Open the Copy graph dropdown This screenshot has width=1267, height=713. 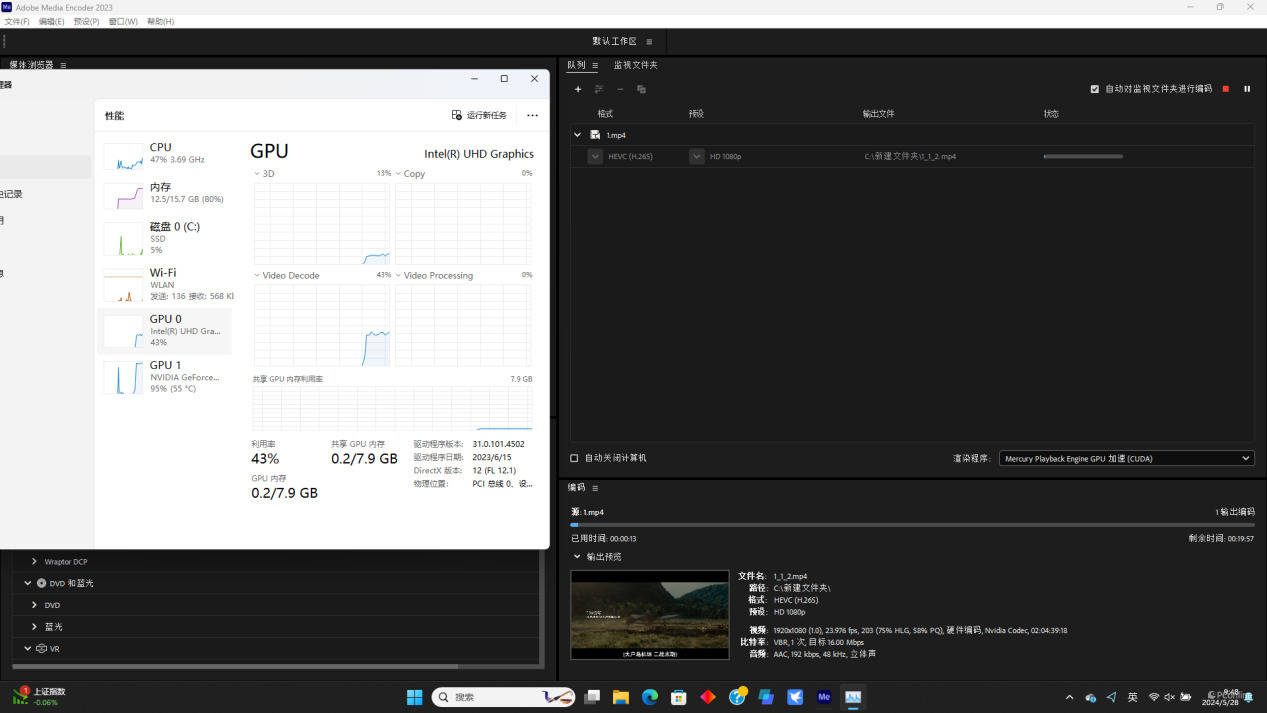tap(398, 174)
